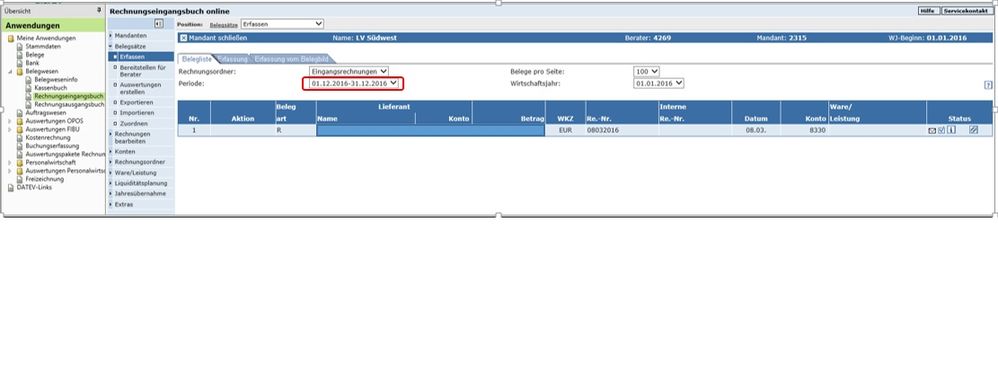
Task: Click the Servicekontakt button
Action: point(966,11)
